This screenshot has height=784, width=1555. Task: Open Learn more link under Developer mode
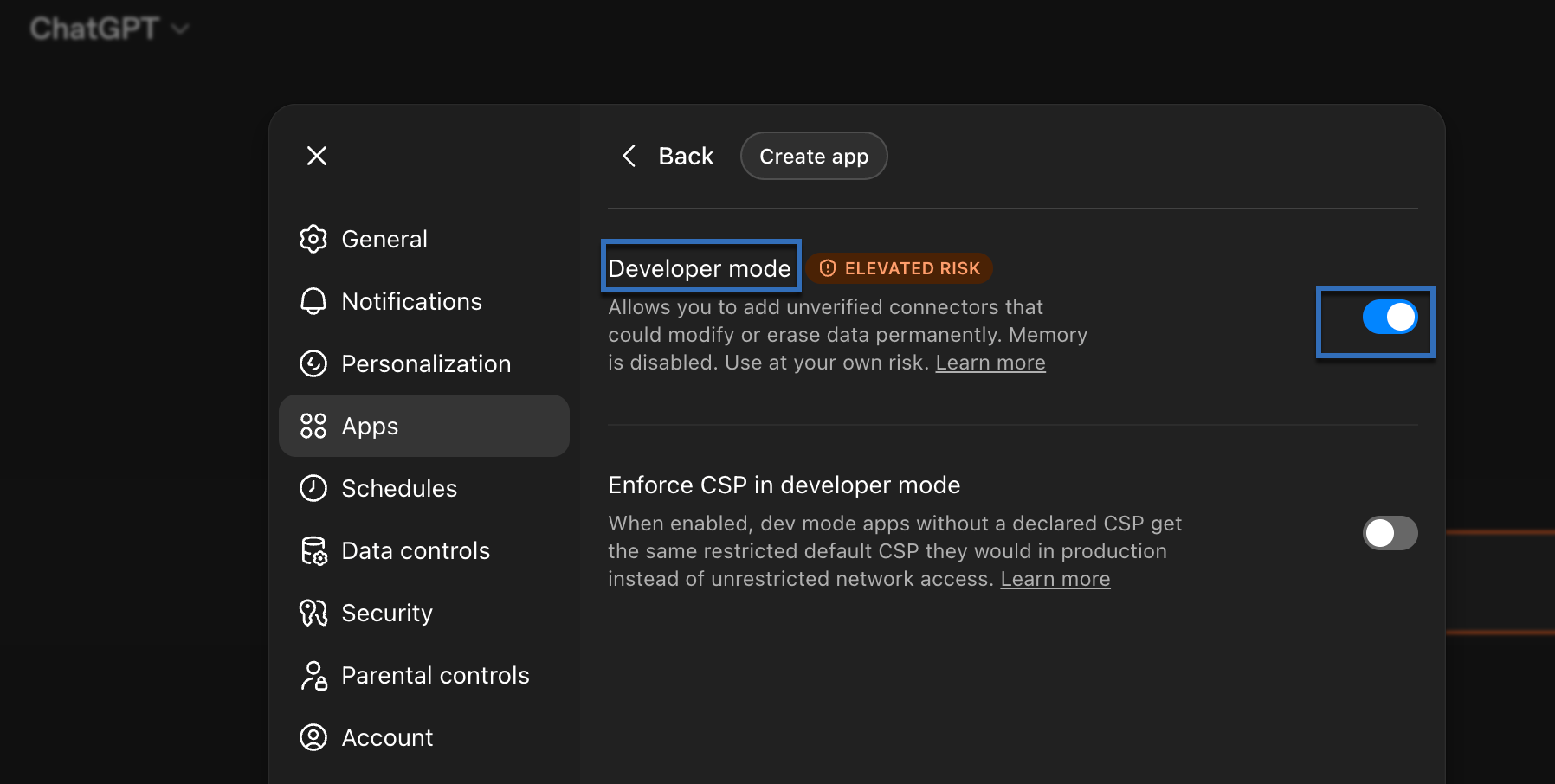(990, 363)
